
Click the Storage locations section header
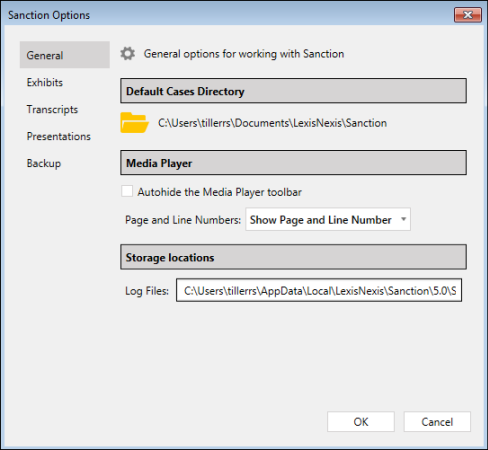pyautogui.click(x=293, y=257)
